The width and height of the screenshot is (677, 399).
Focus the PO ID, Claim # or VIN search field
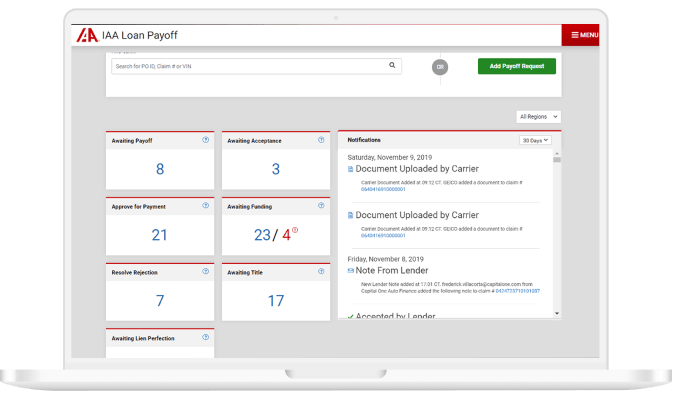pyautogui.click(x=256, y=66)
